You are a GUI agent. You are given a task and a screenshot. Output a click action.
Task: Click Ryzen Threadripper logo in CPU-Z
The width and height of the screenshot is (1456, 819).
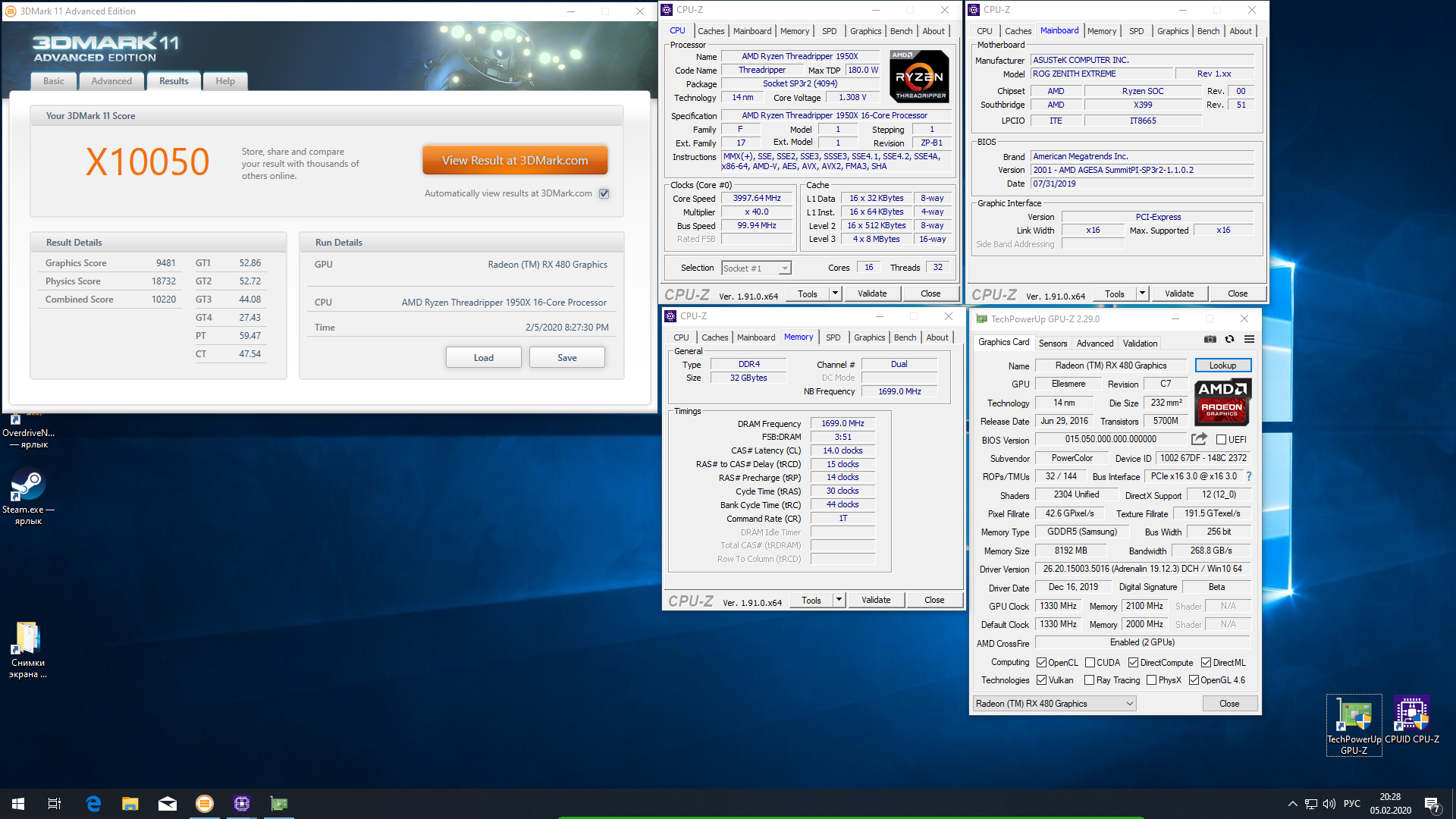point(919,76)
